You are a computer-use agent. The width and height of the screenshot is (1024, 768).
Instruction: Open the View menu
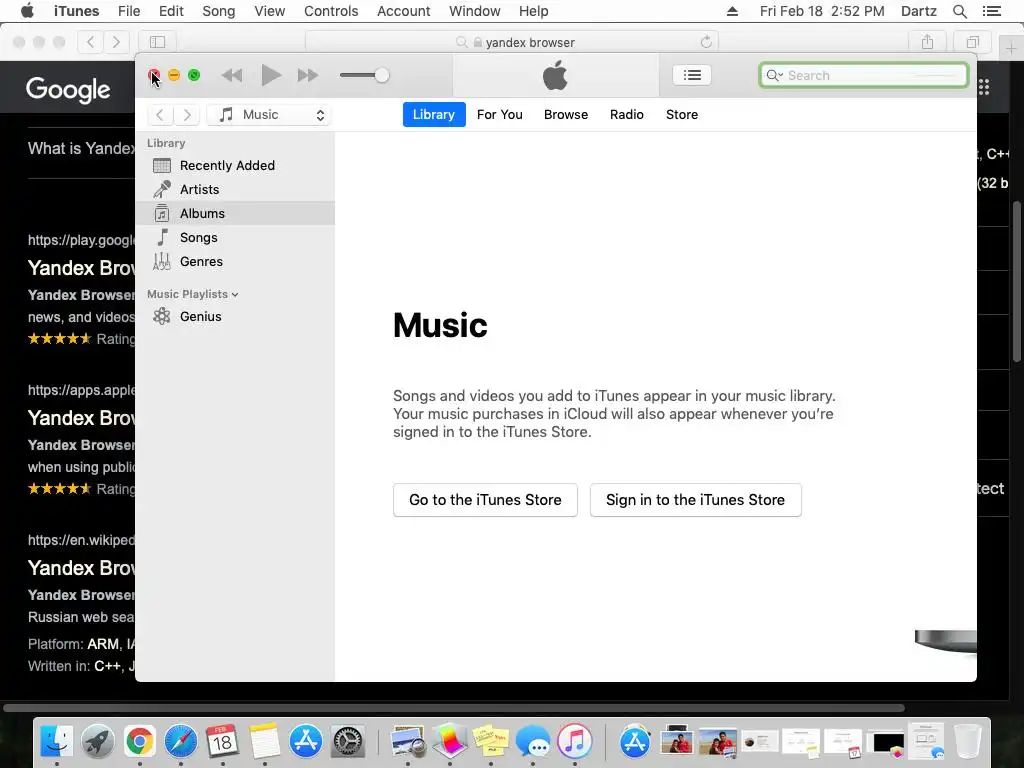pyautogui.click(x=270, y=11)
